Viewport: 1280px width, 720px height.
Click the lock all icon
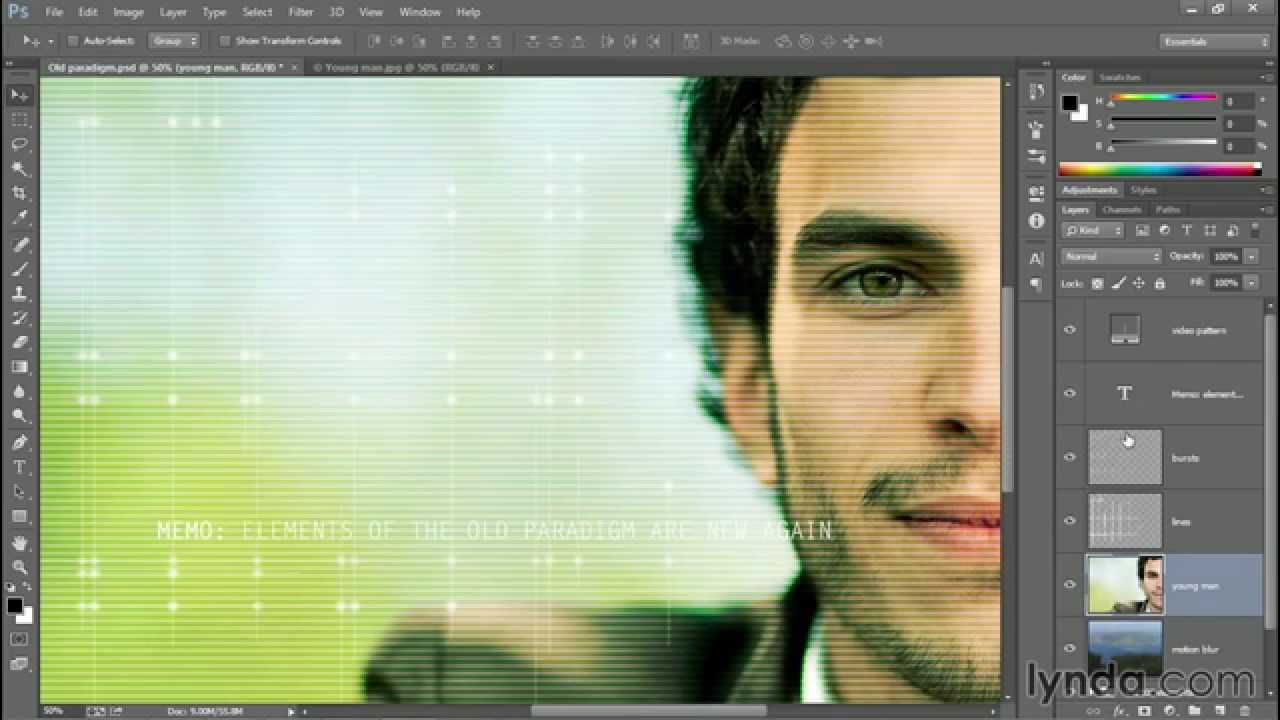click(1159, 284)
